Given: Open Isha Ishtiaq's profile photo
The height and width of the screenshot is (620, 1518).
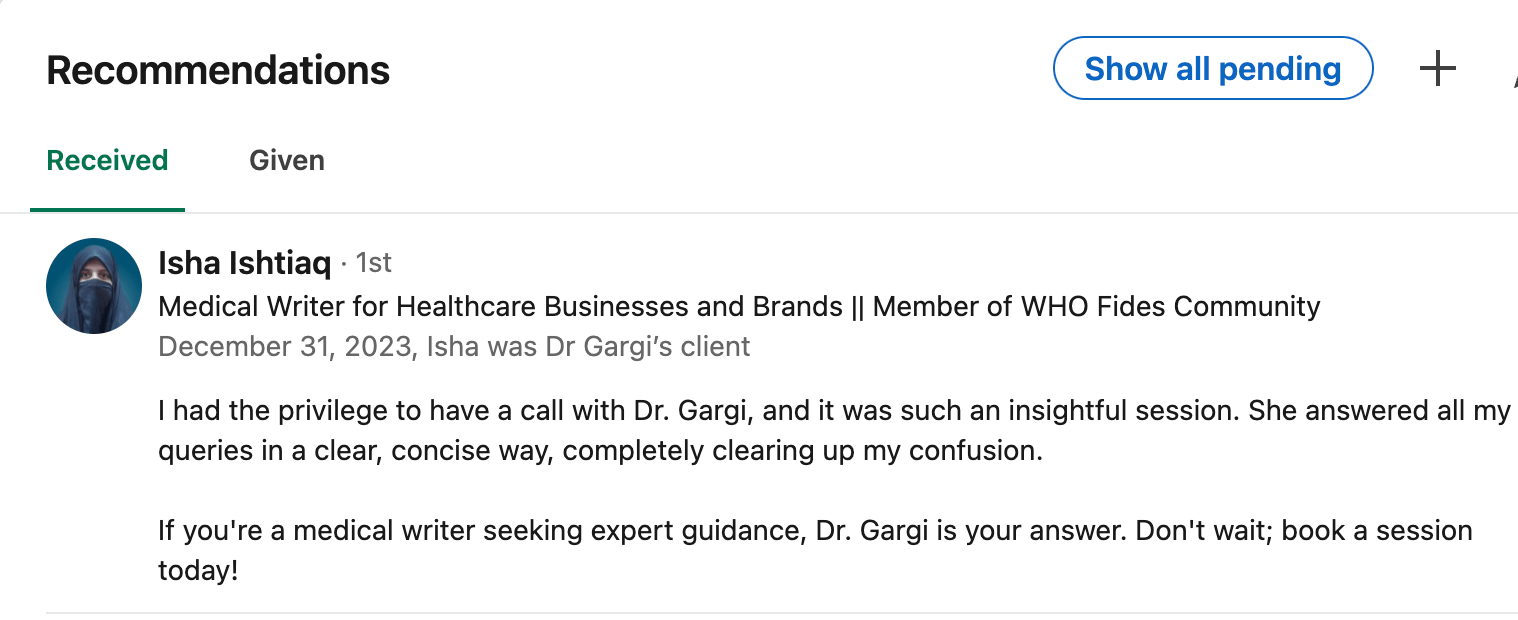Looking at the screenshot, I should pos(94,286).
